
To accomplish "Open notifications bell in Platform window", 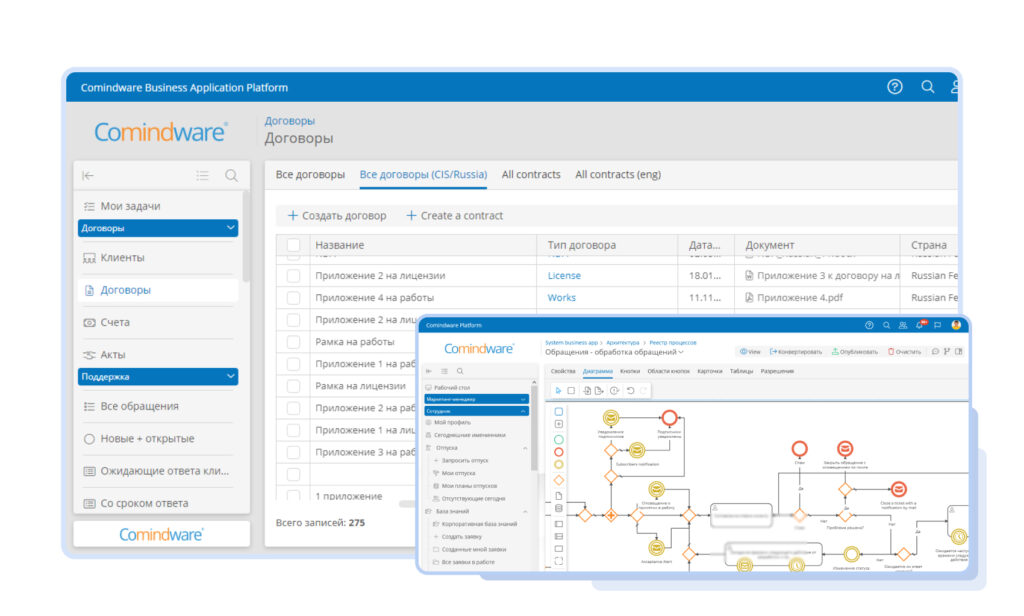I will point(920,325).
